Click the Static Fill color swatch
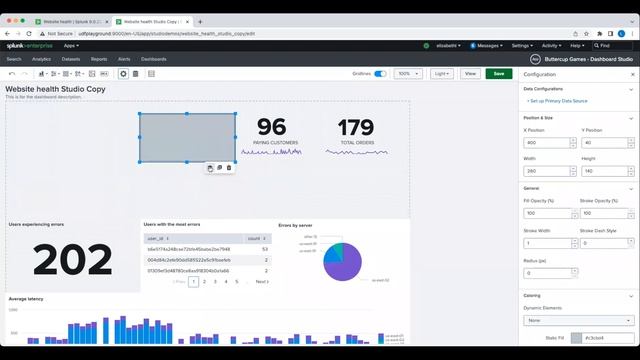The image size is (640, 360). point(576,338)
